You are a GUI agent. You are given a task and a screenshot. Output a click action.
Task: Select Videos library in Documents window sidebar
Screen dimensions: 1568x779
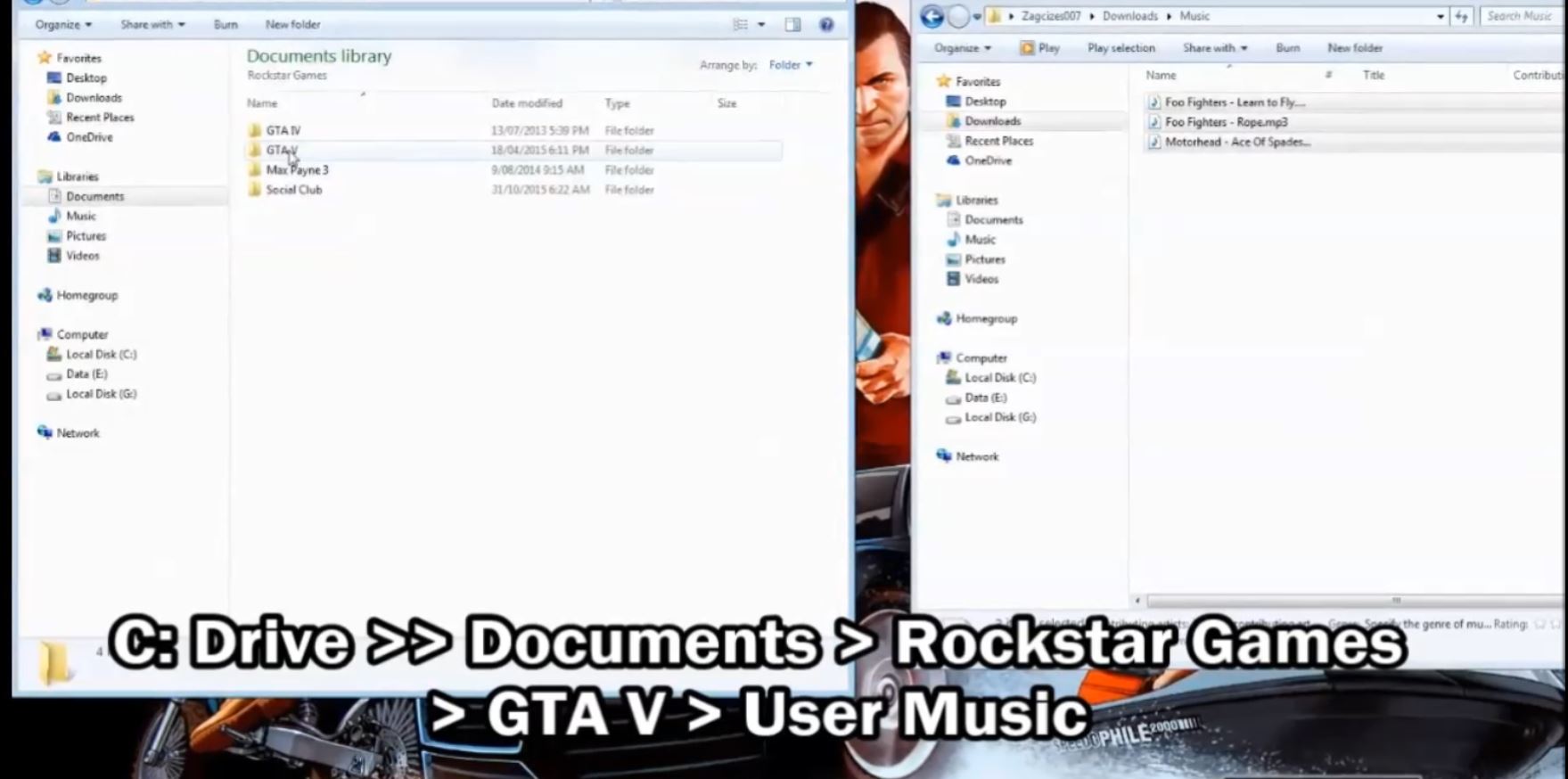73,255
